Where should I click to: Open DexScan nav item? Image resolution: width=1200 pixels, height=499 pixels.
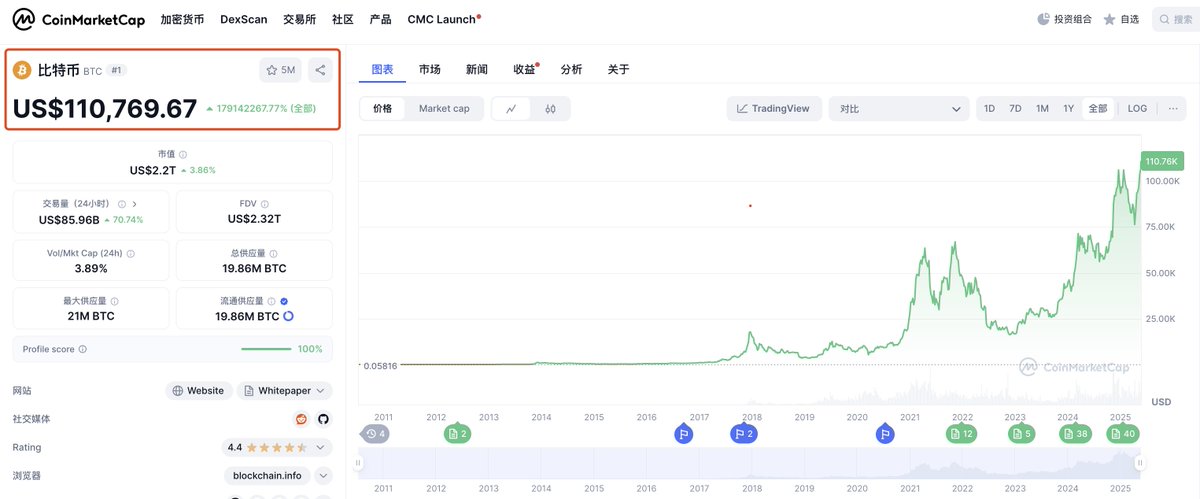pos(244,19)
